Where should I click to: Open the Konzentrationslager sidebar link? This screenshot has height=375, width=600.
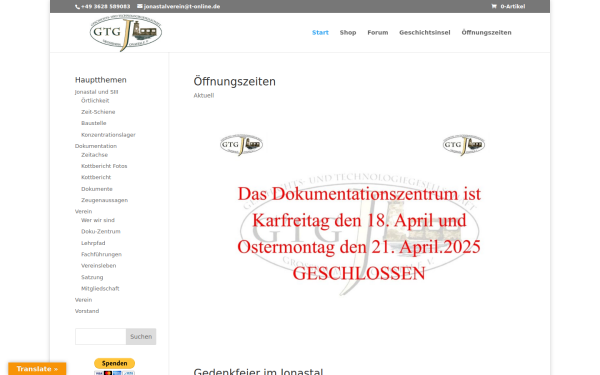coord(108,135)
